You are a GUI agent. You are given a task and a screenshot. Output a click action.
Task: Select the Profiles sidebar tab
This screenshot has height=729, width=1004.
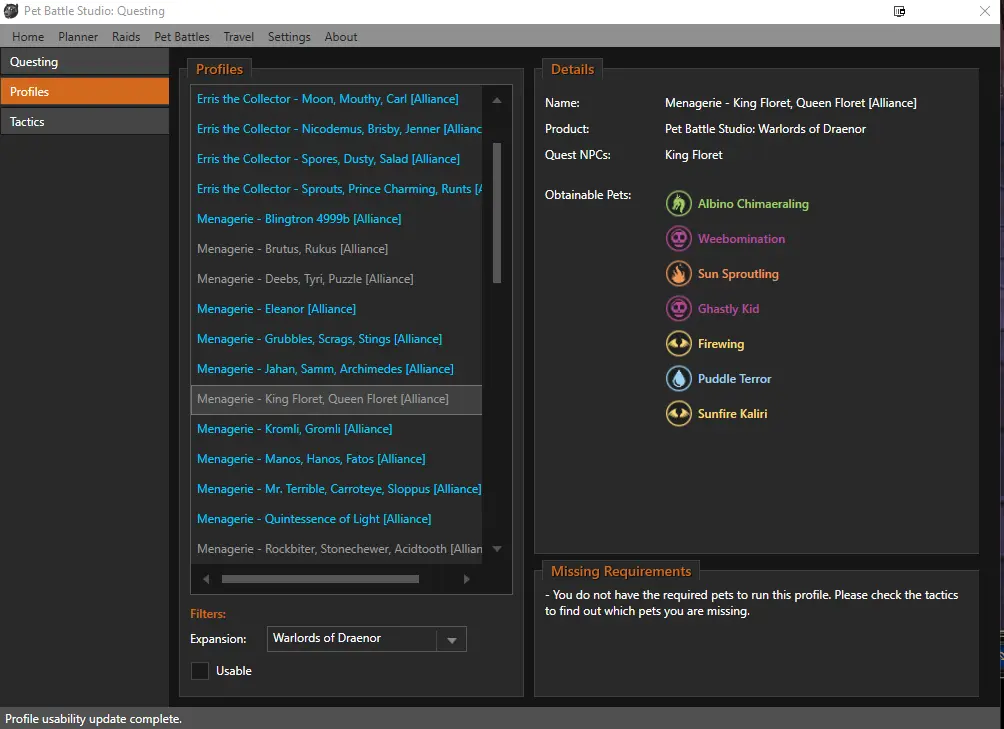(85, 92)
